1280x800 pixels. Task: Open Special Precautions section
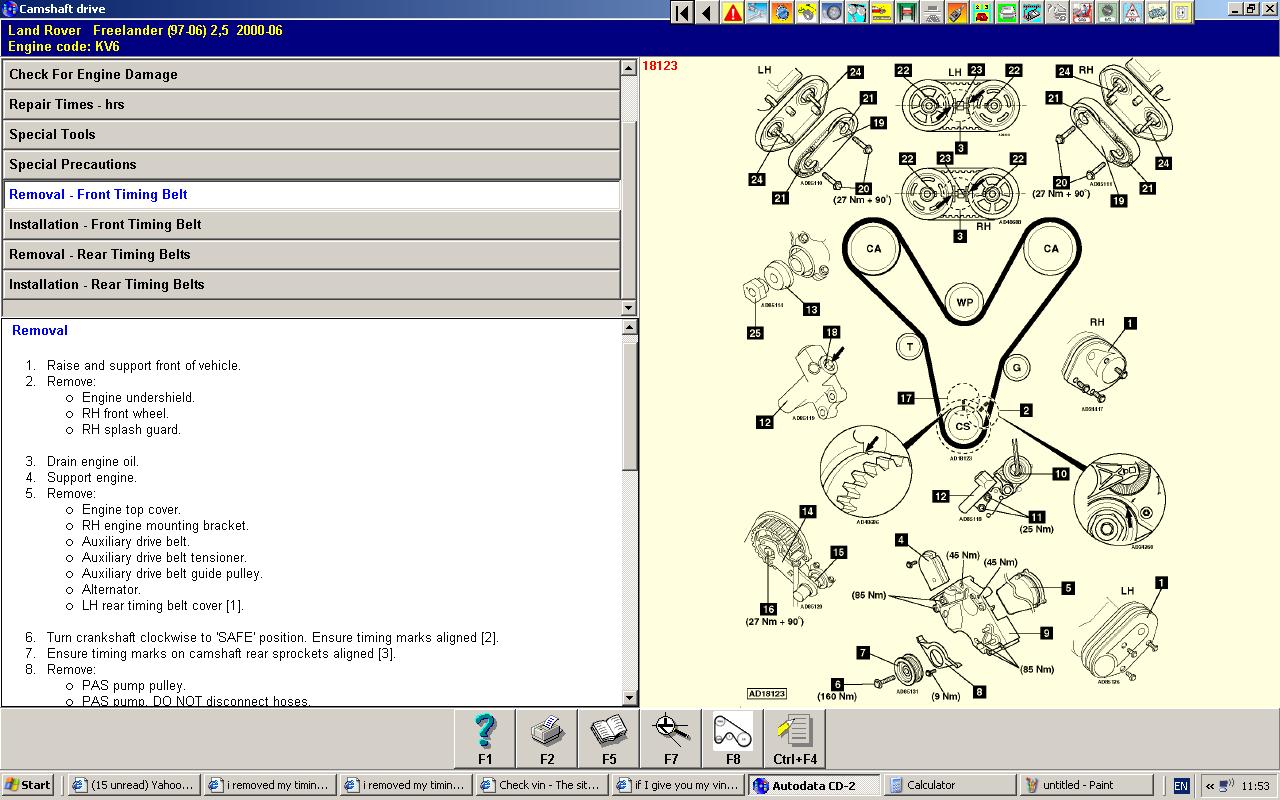(x=310, y=165)
